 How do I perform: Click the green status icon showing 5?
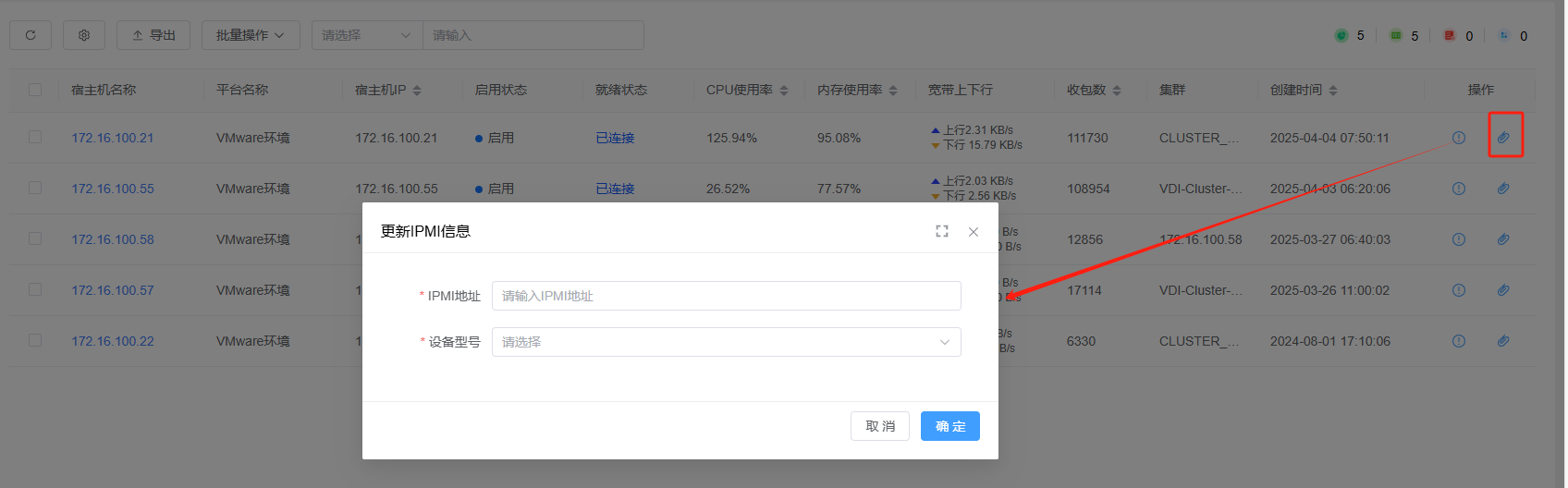tap(1341, 35)
